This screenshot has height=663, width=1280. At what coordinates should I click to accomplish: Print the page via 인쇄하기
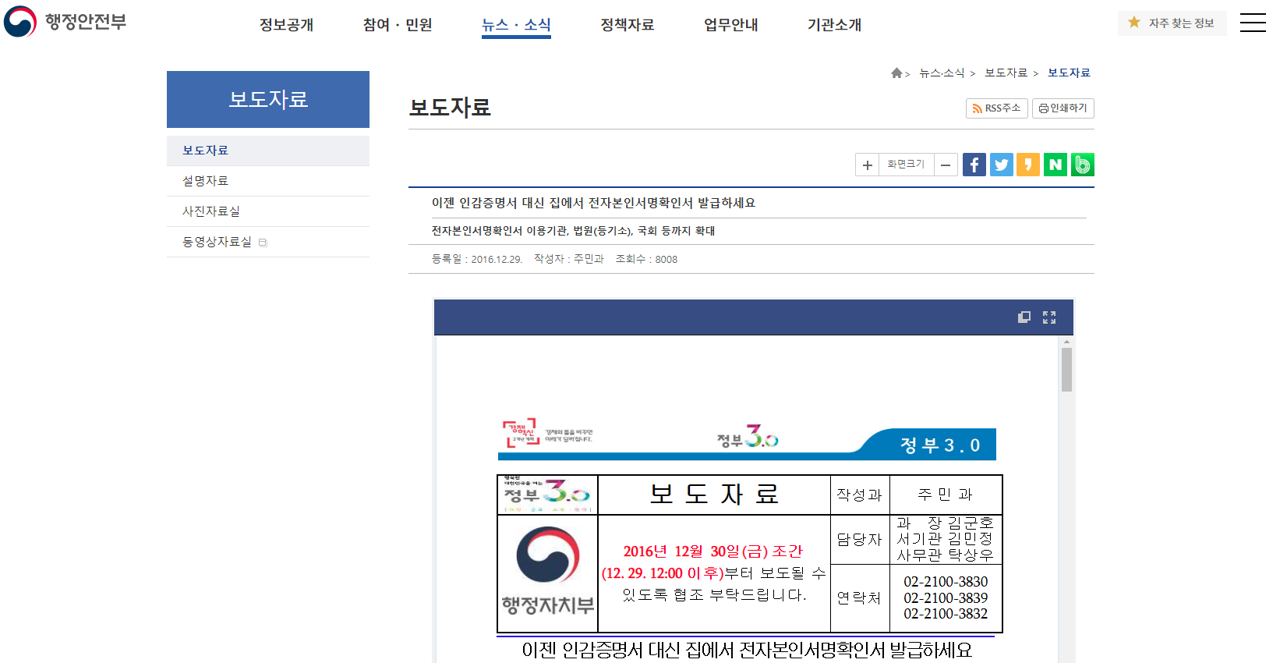tap(1062, 108)
